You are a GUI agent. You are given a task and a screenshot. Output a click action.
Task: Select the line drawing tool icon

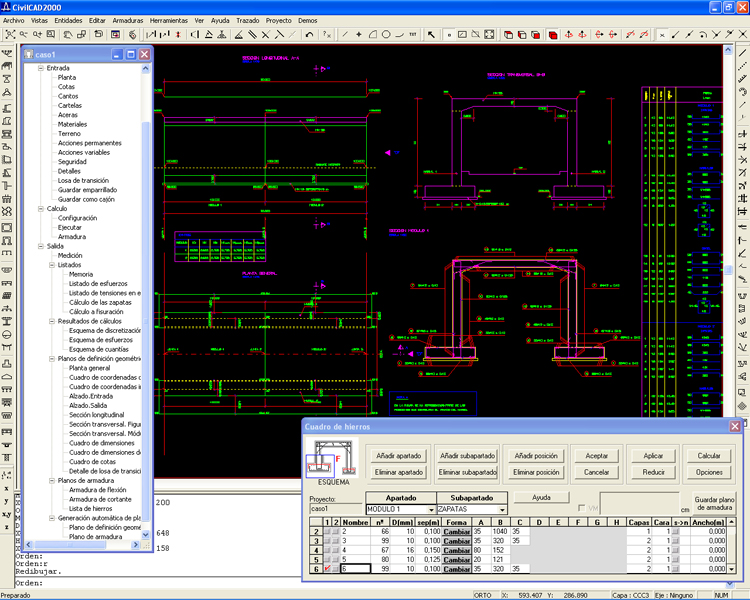(x=345, y=34)
